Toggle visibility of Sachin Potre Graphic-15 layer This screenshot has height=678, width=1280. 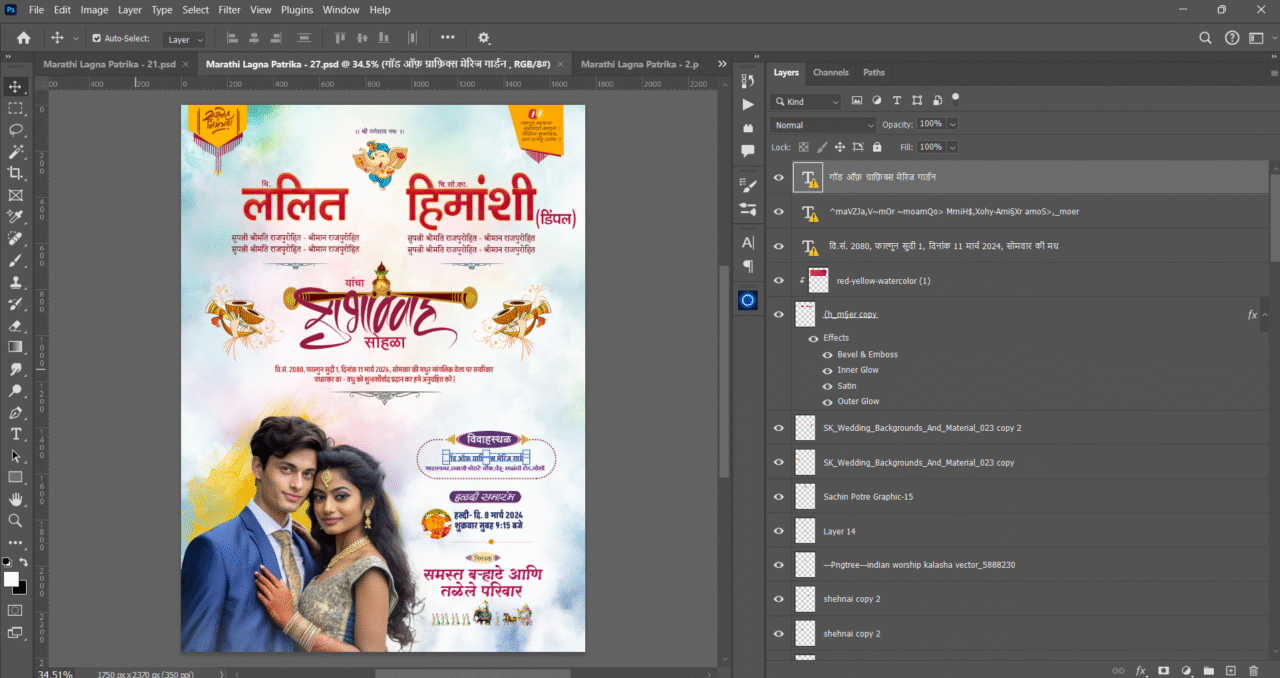pos(779,496)
